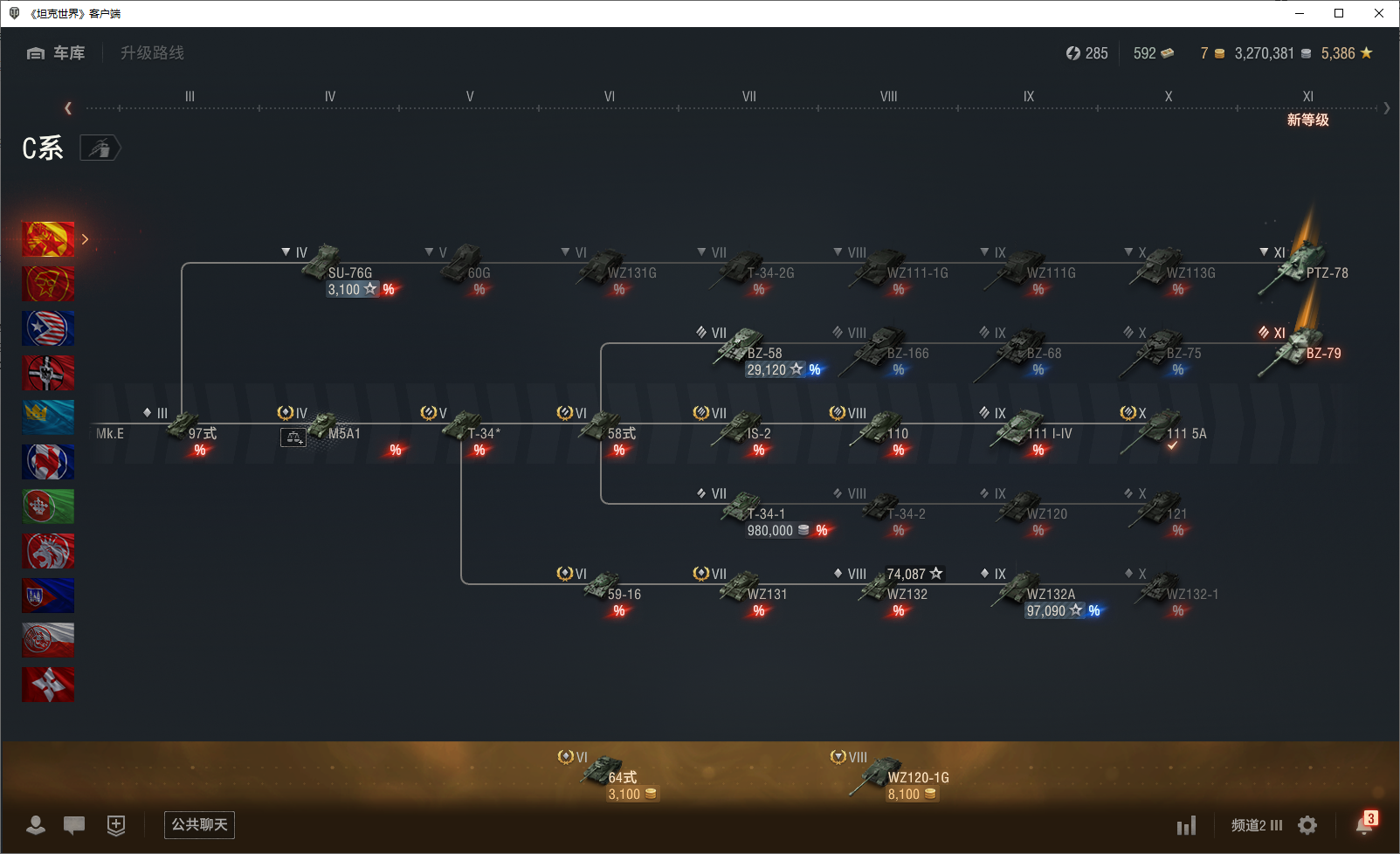Viewport: 1400px width, 854px height.
Task: Open the chat speech-bubble icon
Action: [x=74, y=825]
